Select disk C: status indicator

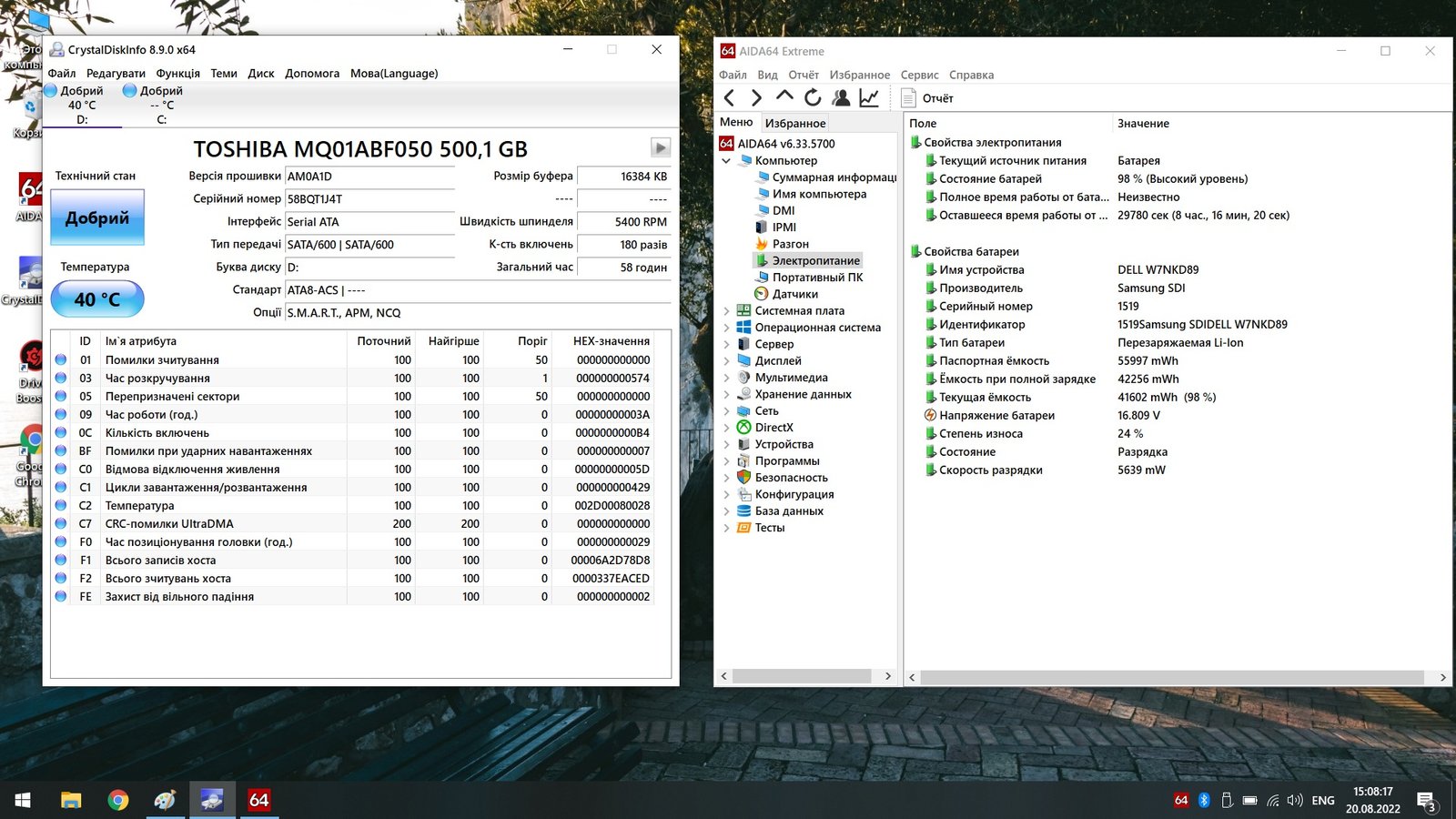(x=161, y=105)
